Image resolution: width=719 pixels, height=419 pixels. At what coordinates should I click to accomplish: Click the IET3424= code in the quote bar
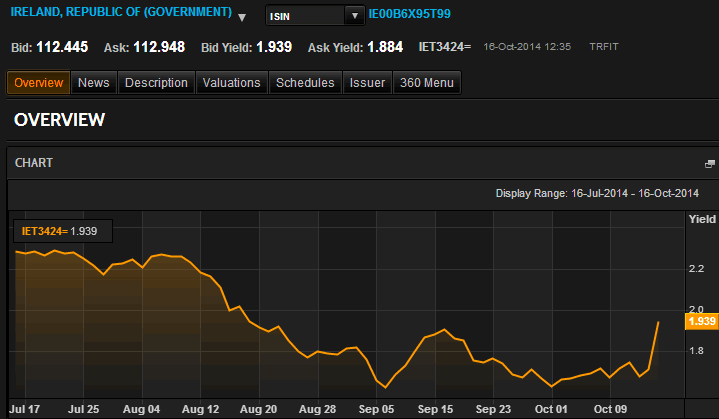coord(444,46)
